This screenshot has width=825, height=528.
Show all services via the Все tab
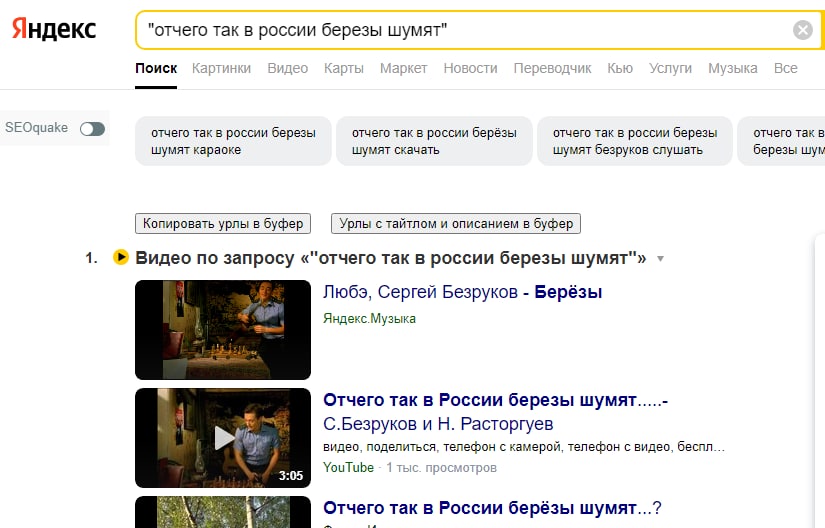(x=786, y=68)
